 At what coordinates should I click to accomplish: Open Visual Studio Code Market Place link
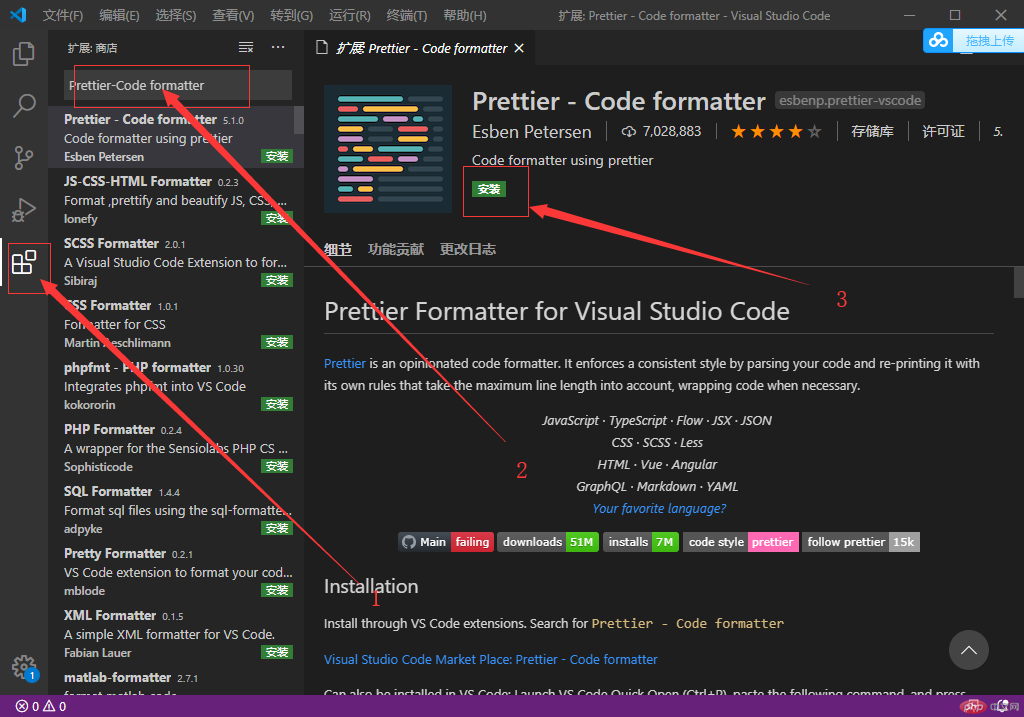click(490, 660)
